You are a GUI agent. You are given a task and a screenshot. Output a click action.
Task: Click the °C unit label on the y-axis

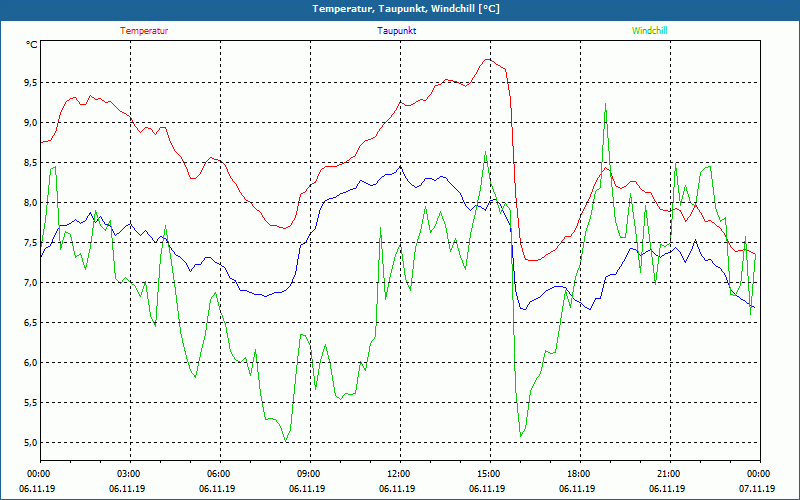pos(31,45)
